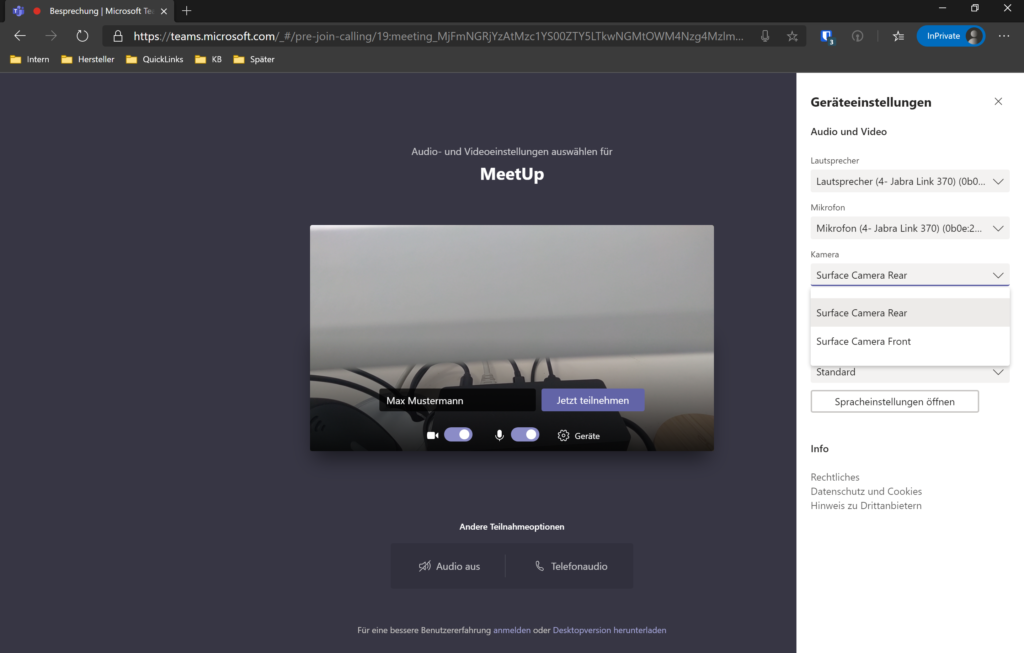This screenshot has width=1024, height=653.
Task: Expand the Lautsprecher dropdown
Action: (x=910, y=182)
